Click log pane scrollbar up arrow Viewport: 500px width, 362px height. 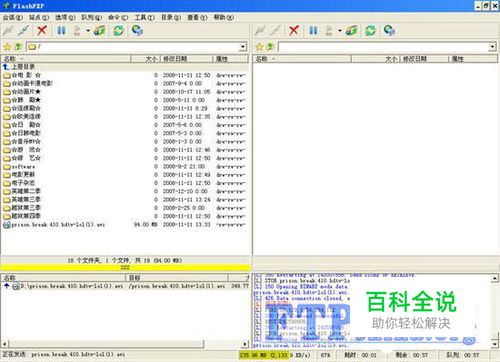(x=495, y=278)
